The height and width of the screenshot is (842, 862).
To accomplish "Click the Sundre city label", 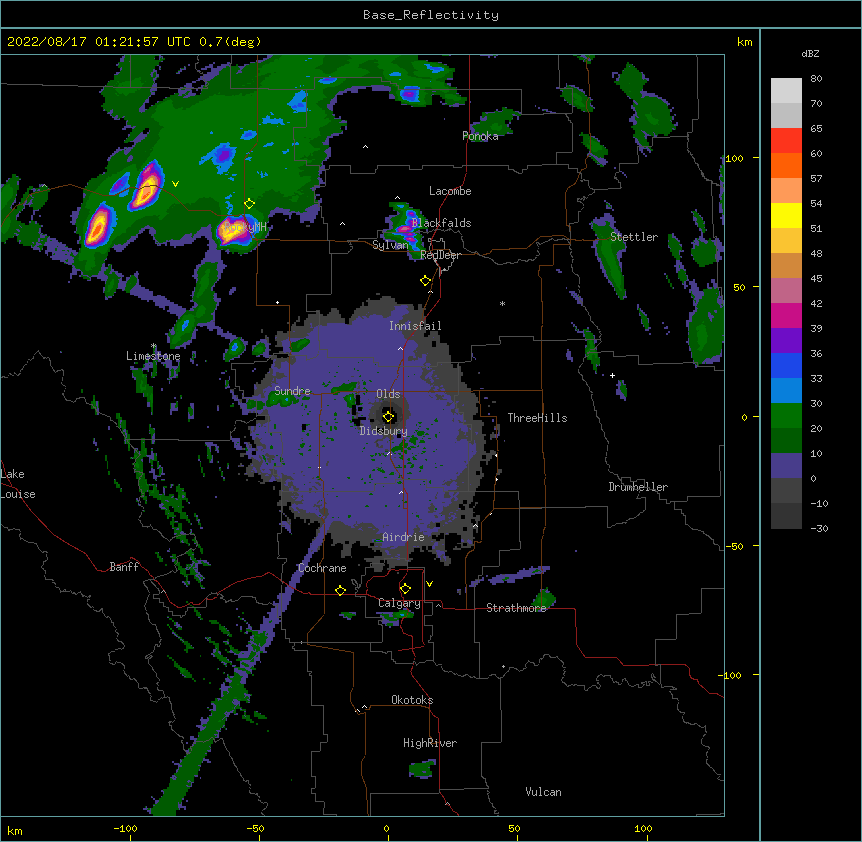I will [292, 391].
